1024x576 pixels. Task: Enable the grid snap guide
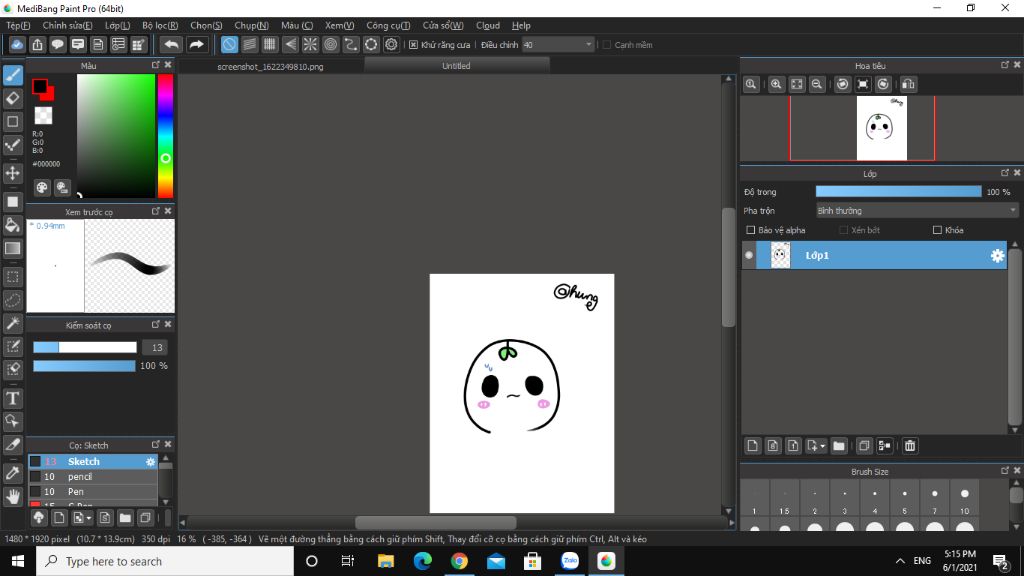click(270, 44)
